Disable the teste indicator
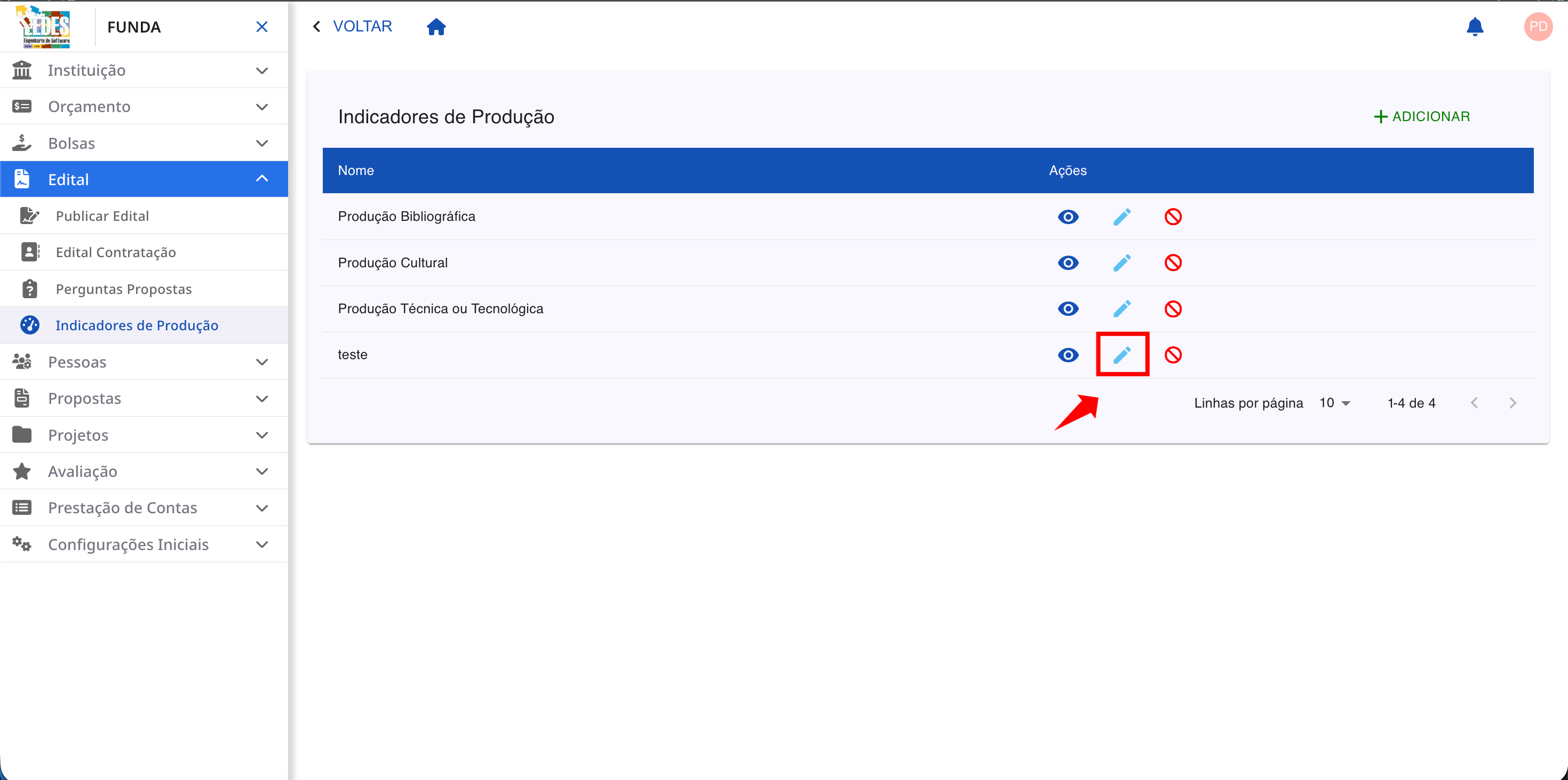The image size is (1568, 780). 1173,355
